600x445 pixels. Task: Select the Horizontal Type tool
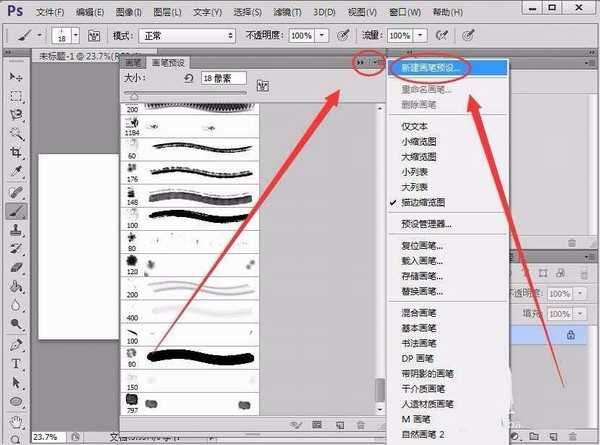[16, 363]
